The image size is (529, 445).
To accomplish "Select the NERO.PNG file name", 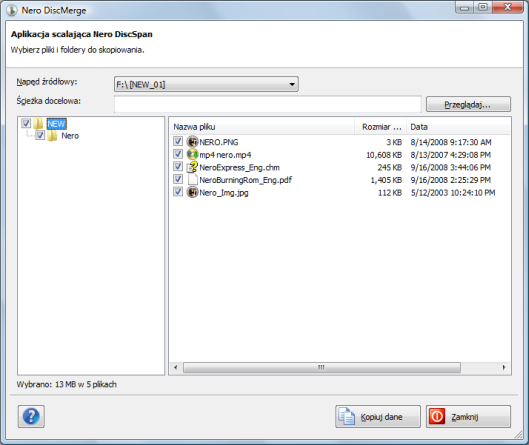I will (x=219, y=142).
